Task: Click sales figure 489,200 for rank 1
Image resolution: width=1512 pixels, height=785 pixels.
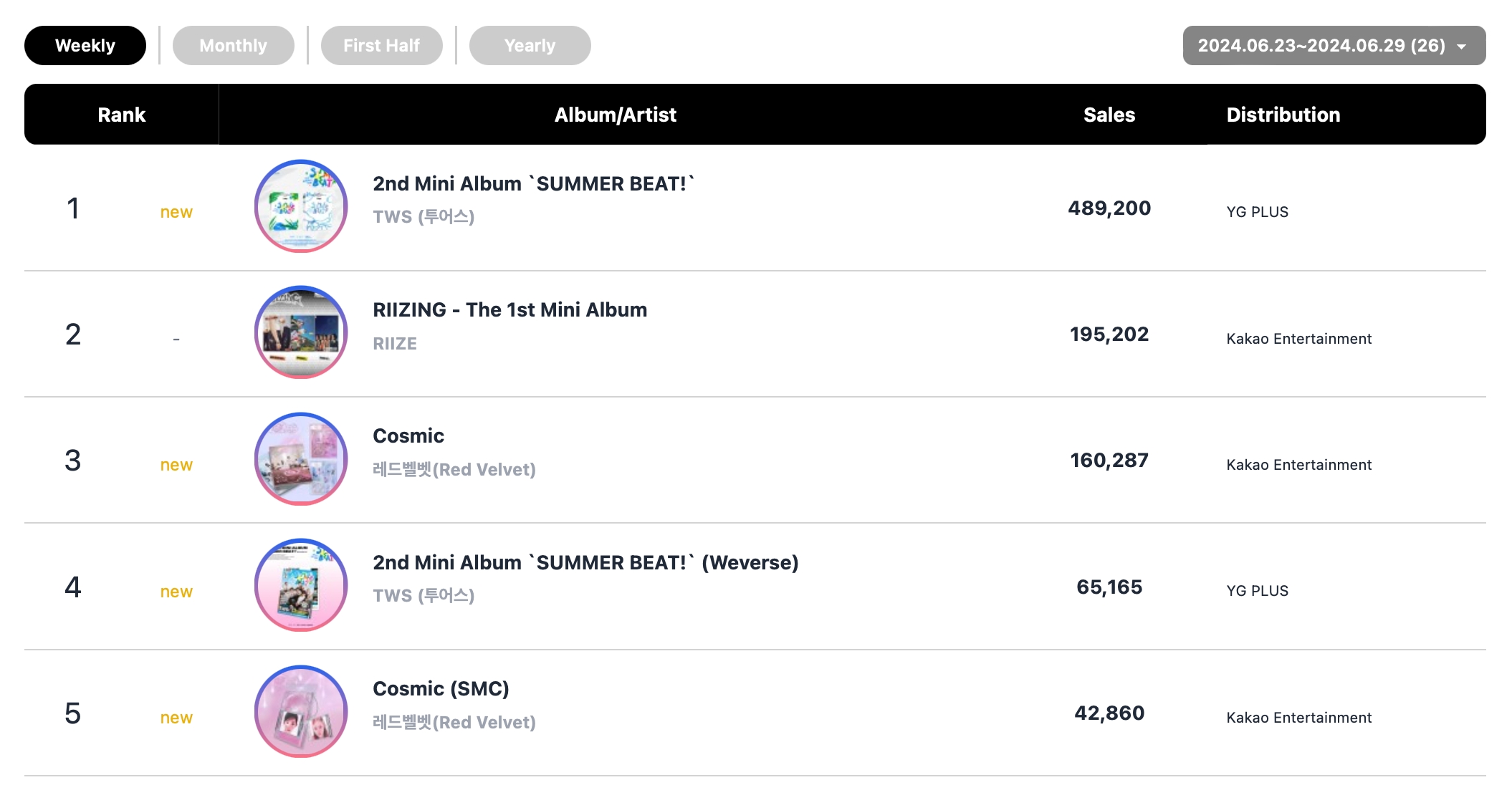Action: pyautogui.click(x=1109, y=209)
